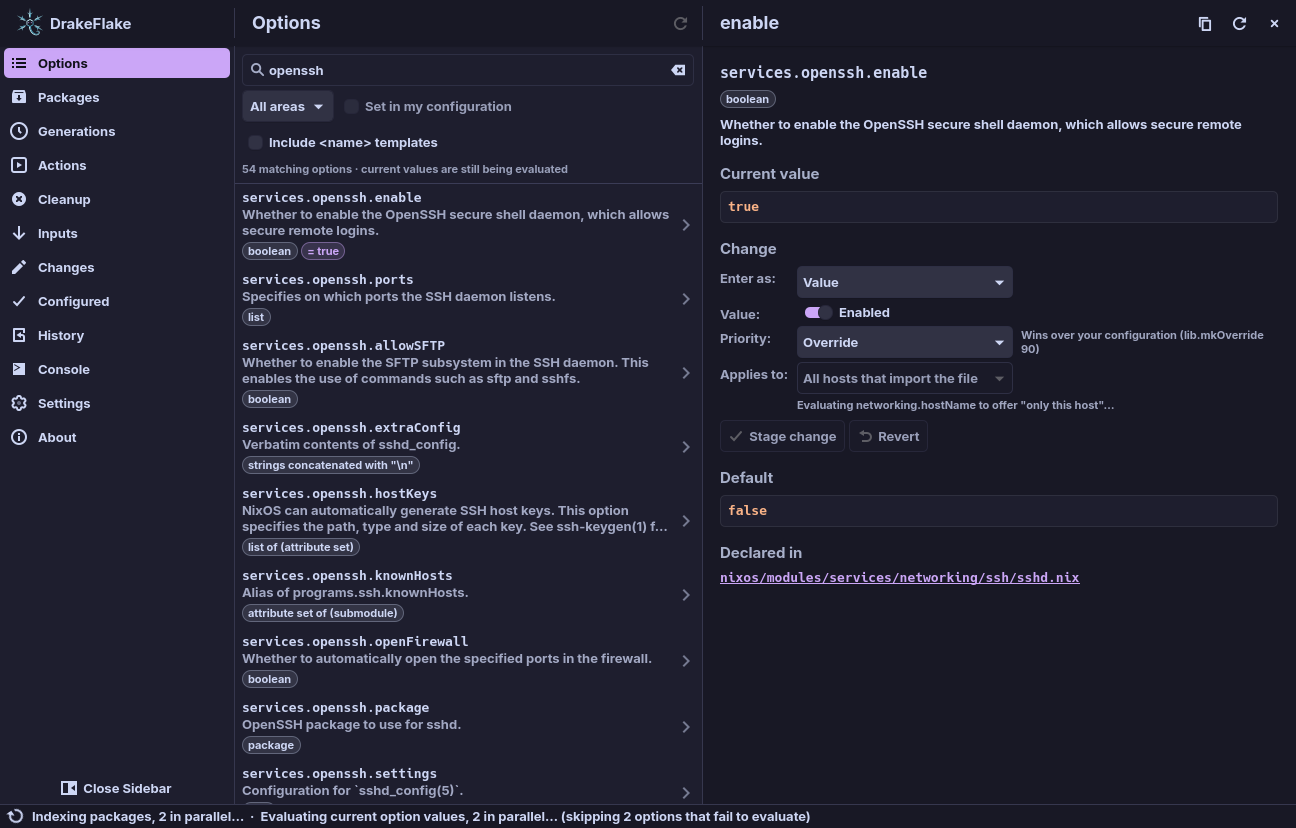Open the Options sidebar item

point(117,63)
